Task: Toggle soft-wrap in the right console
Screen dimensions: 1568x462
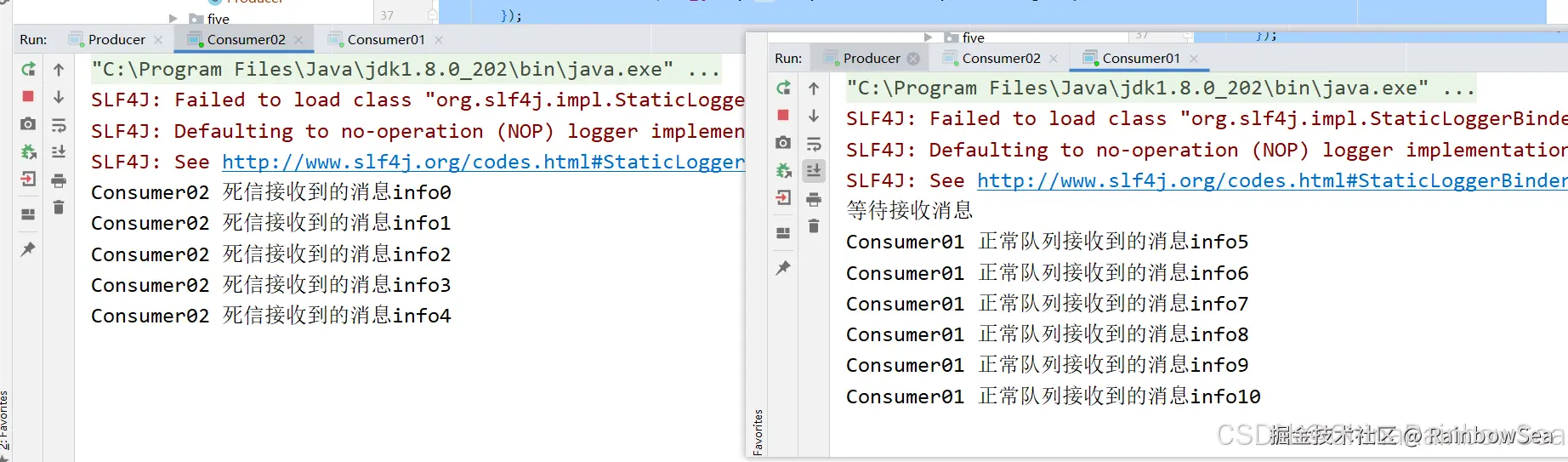Action: [814, 144]
